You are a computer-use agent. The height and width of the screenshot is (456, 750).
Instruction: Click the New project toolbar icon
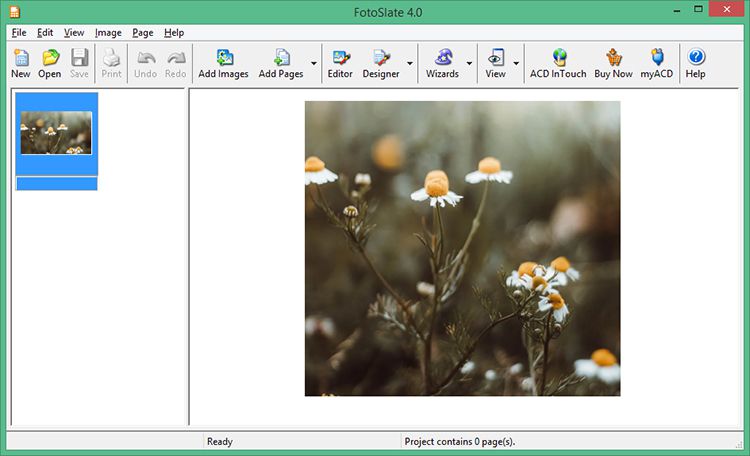pos(21,63)
